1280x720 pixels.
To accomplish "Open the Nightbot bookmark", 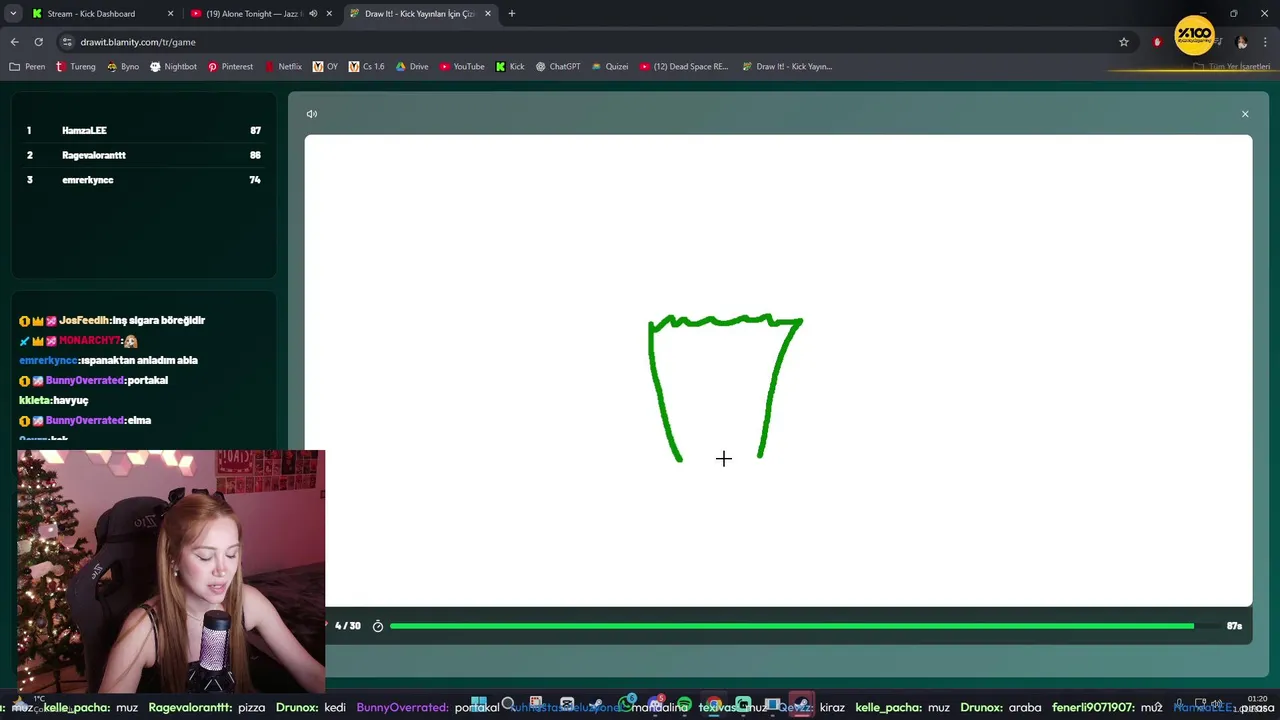I will 173,67.
